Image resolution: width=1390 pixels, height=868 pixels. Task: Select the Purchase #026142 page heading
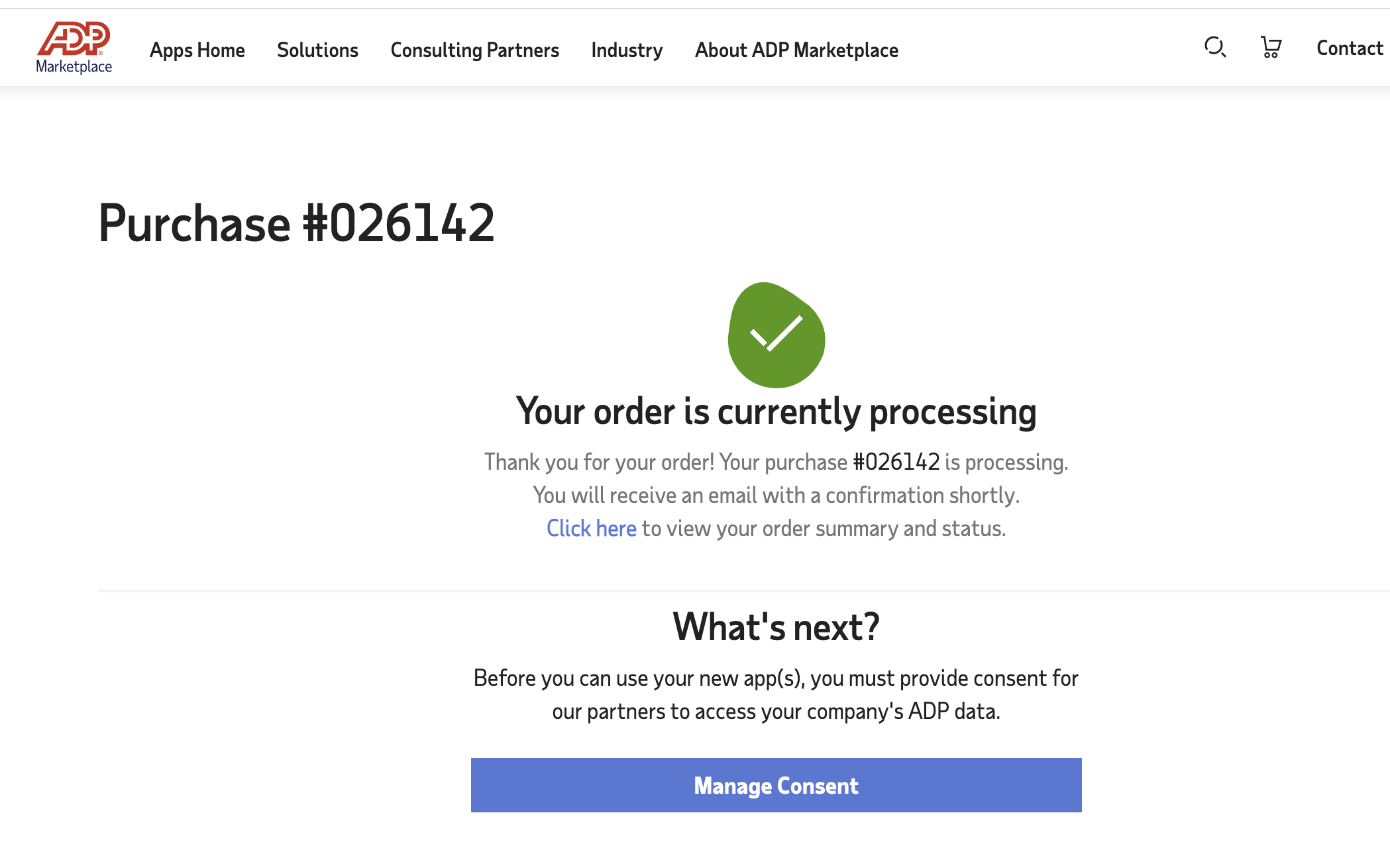296,223
